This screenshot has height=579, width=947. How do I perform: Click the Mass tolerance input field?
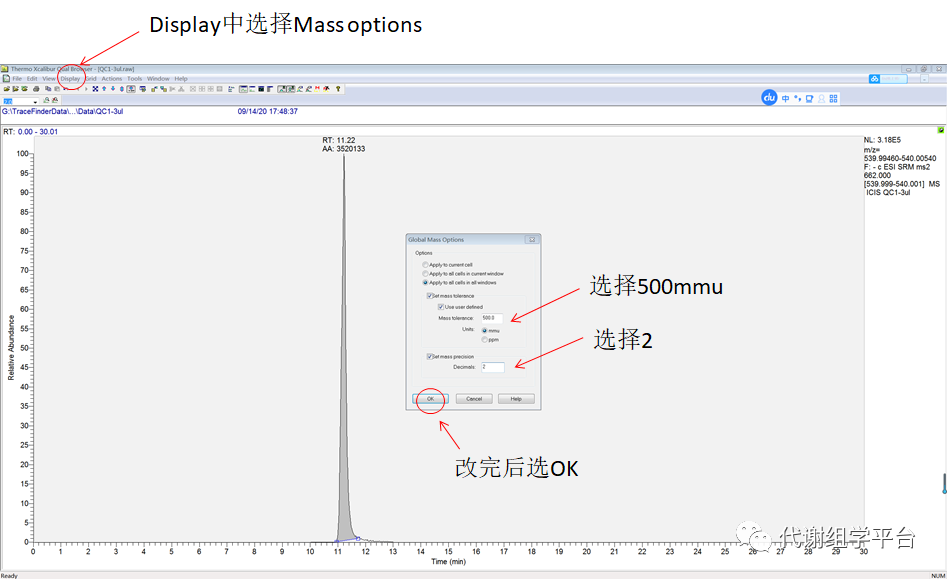pos(492,318)
